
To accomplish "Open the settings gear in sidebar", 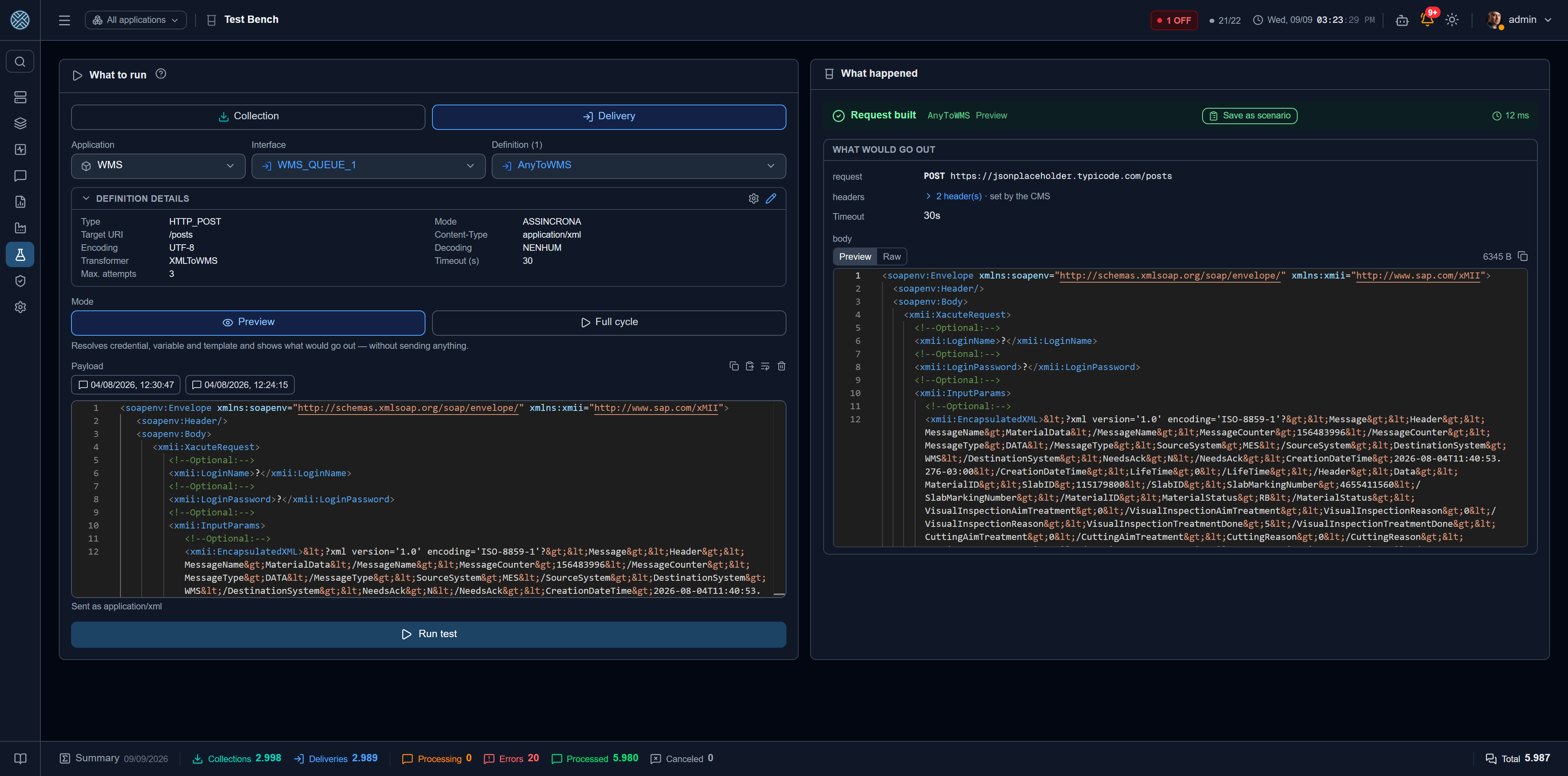I will point(20,308).
